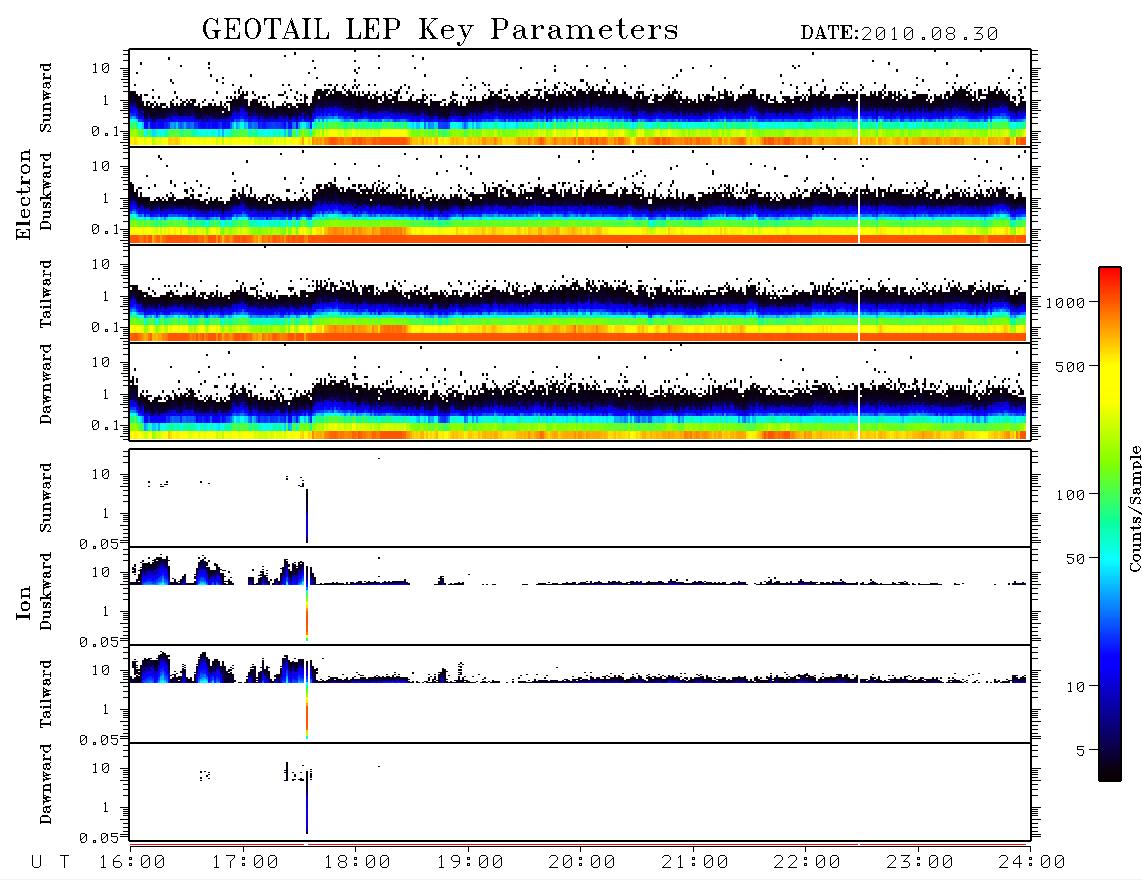This screenshot has width=1142, height=880.
Task: Click the "50" tick on the color bar
Action: pos(1075,559)
